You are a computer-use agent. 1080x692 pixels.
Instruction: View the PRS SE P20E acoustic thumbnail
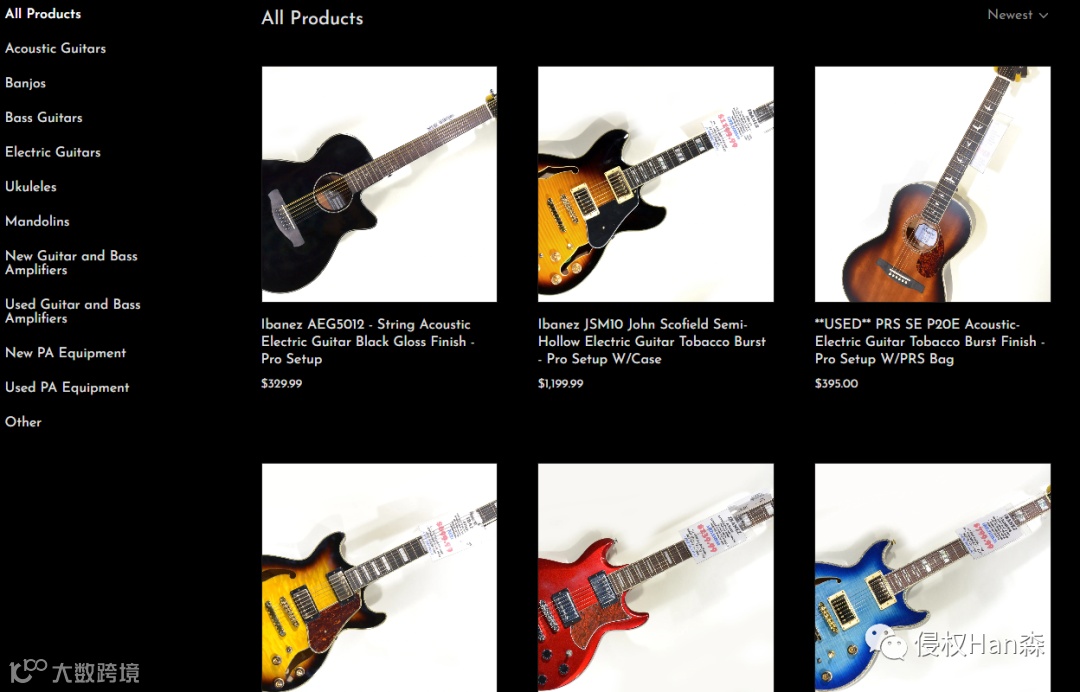(933, 184)
